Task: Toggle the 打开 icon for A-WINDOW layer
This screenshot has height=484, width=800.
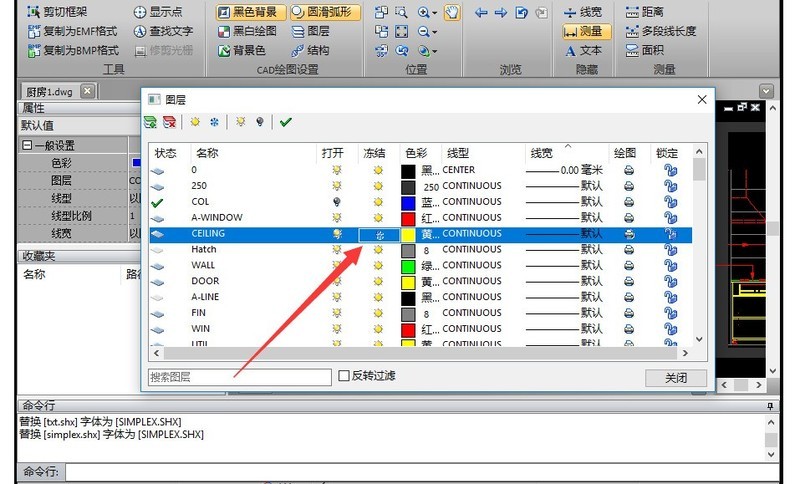Action: point(337,218)
